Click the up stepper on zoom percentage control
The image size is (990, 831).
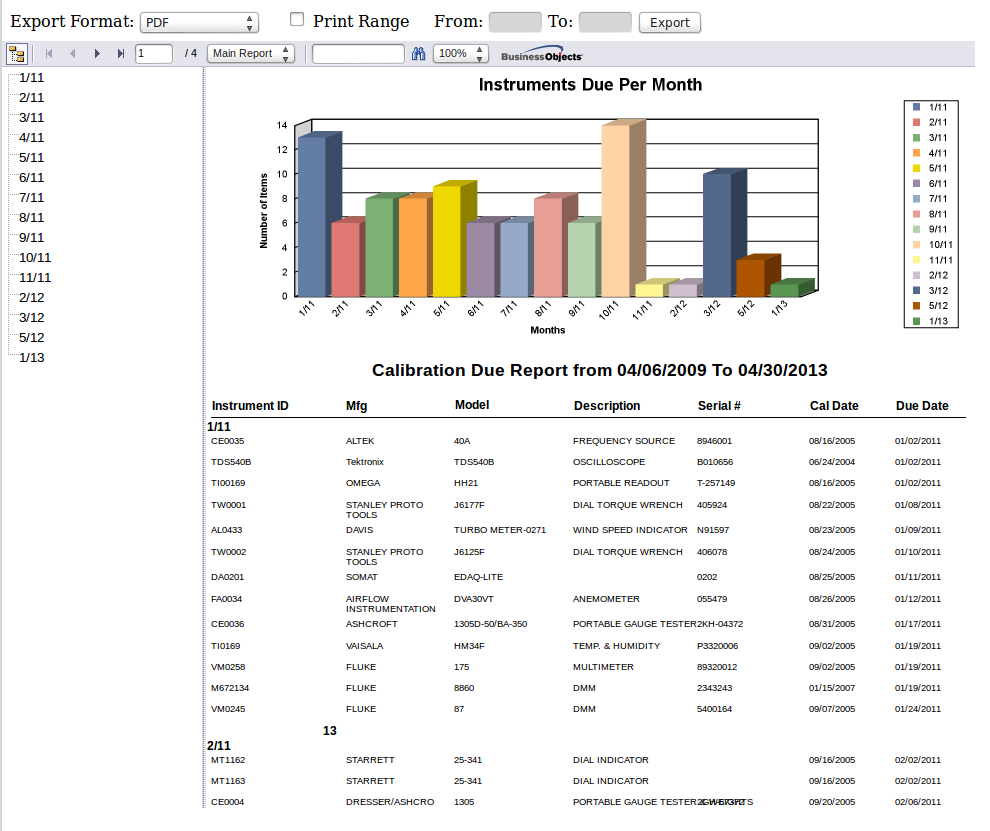(478, 49)
